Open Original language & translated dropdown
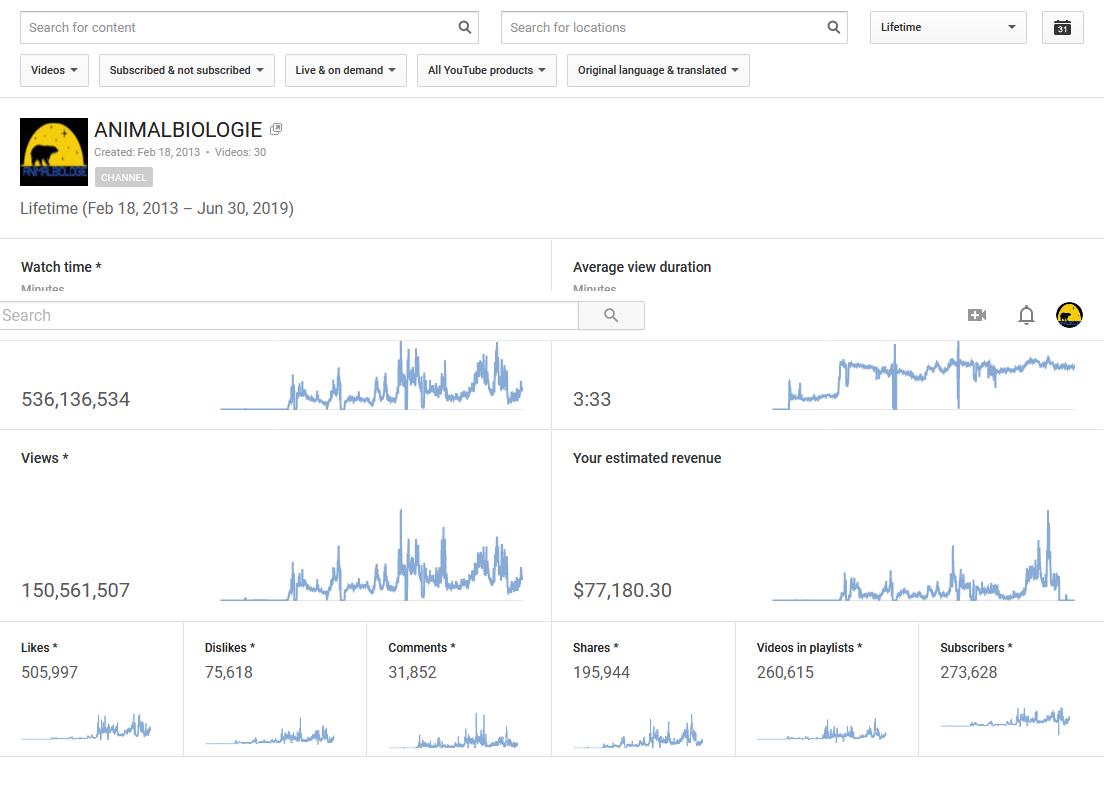Viewport: 1104px width, 810px height. (658, 70)
